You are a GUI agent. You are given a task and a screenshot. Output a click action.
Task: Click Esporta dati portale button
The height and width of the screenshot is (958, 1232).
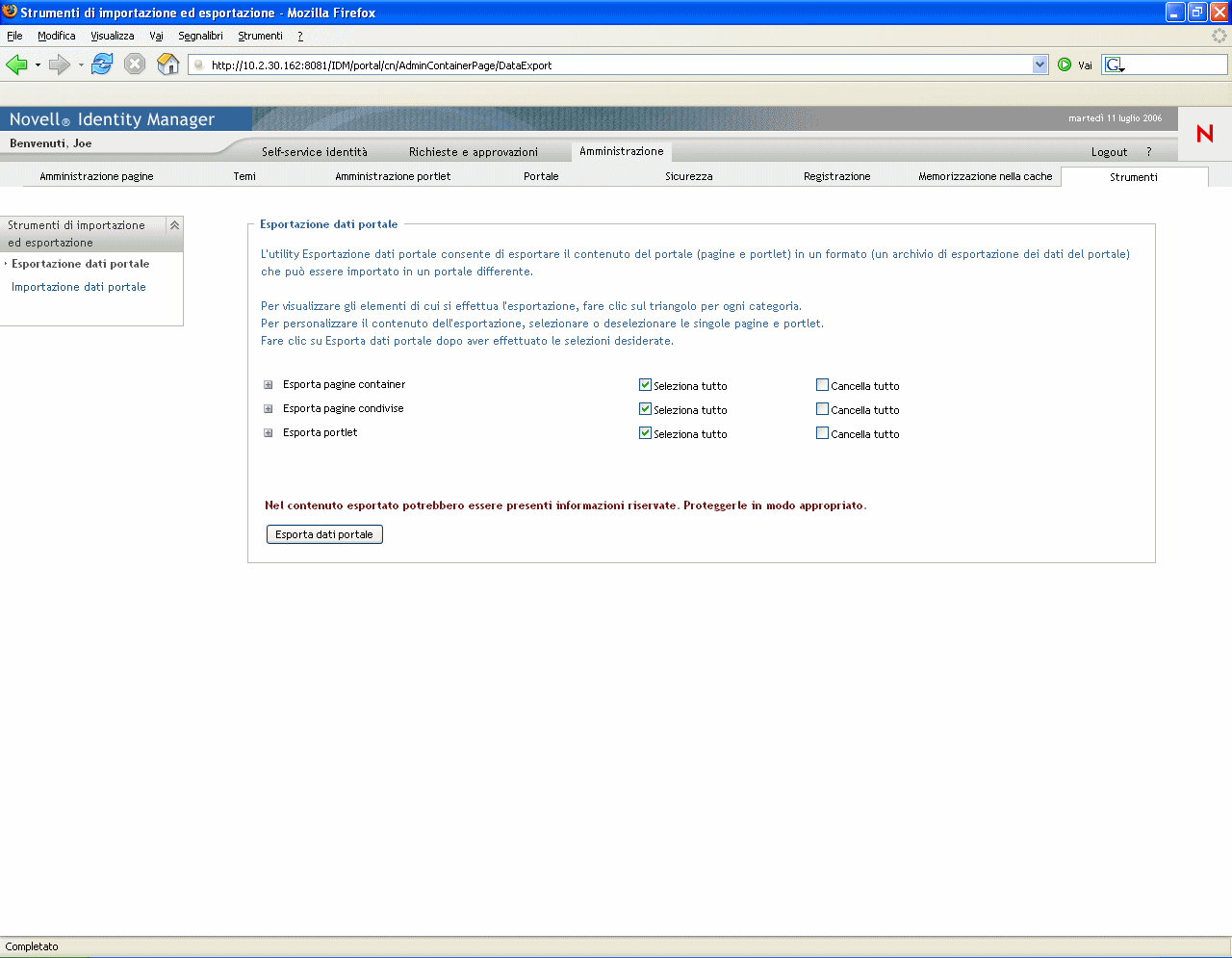tap(324, 534)
